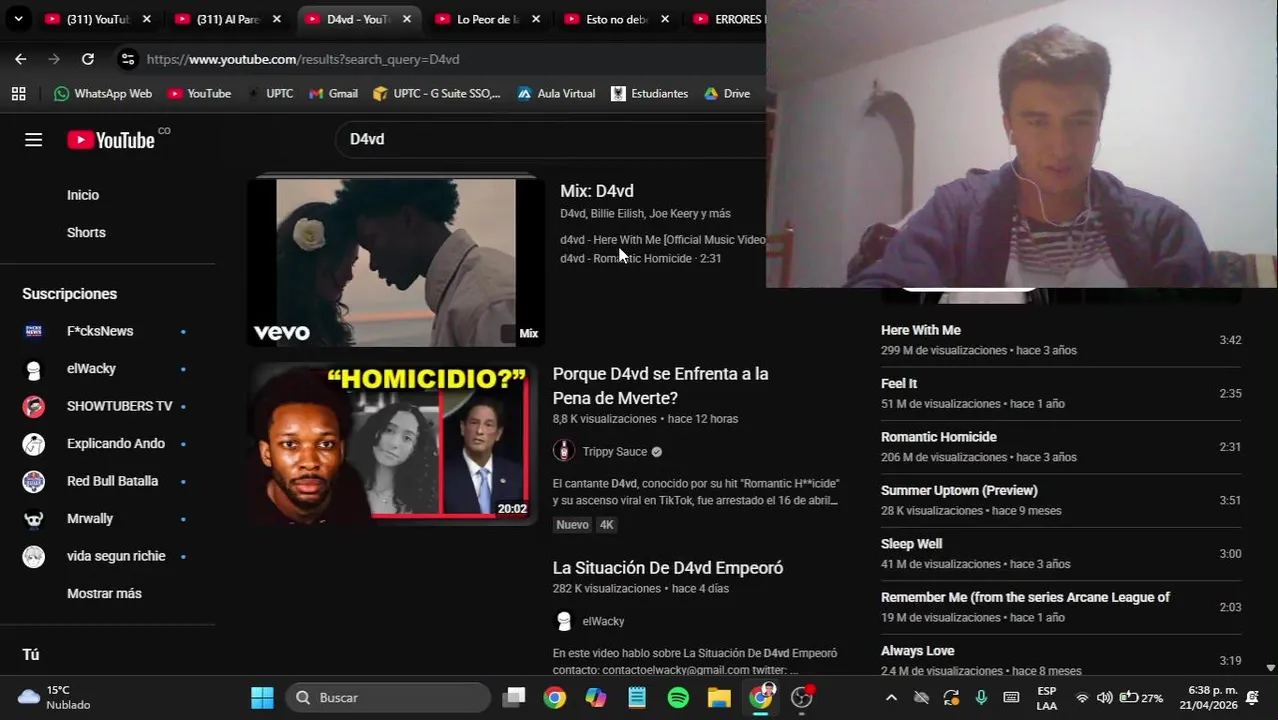Open Trippy Sauce channel name link

(x=614, y=452)
